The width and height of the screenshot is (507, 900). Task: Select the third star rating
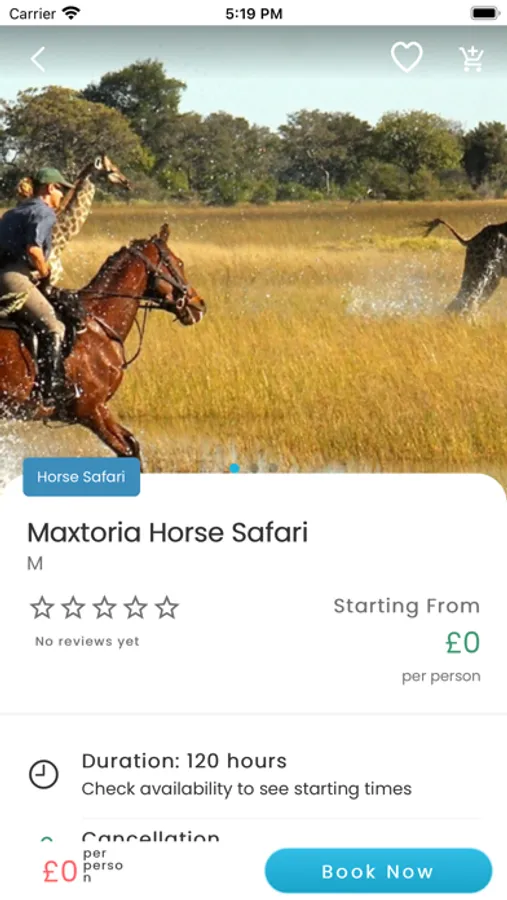point(105,607)
